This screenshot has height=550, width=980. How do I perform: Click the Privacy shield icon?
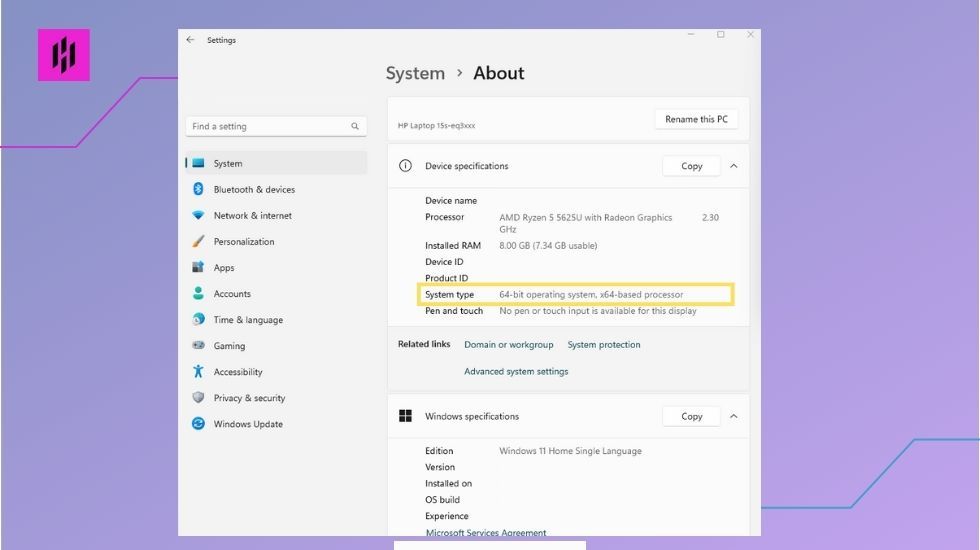198,398
